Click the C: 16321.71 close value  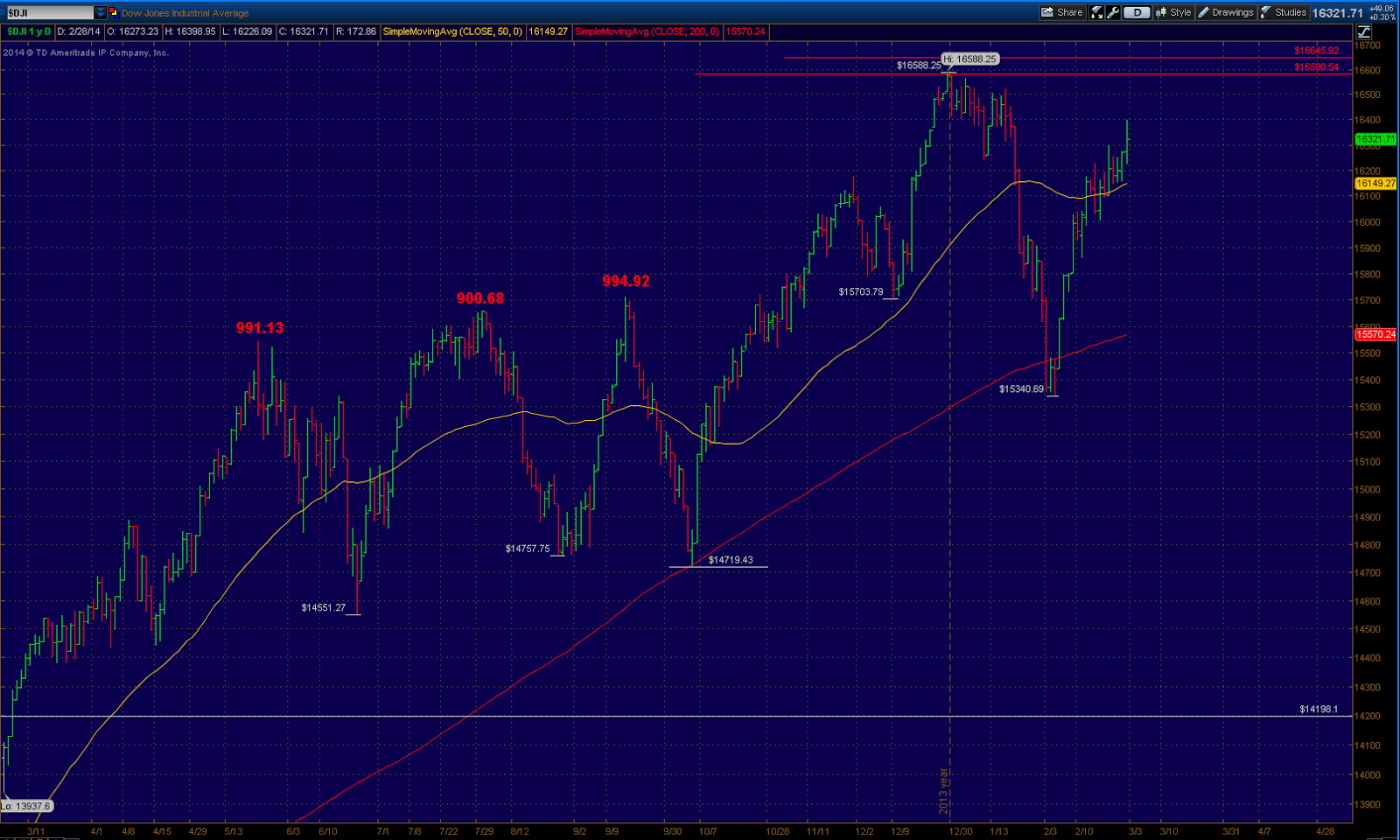[x=304, y=31]
